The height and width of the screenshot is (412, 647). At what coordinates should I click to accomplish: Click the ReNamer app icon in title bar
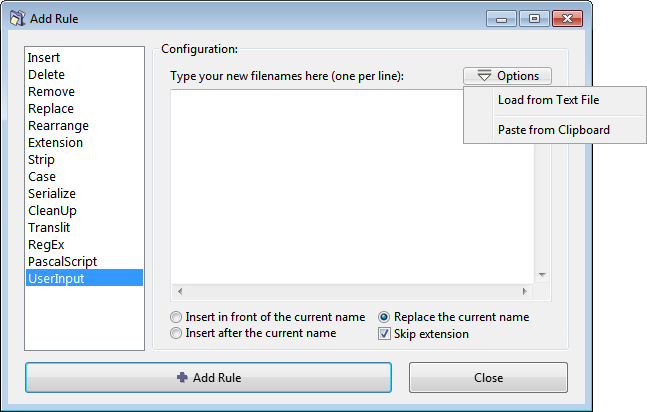(x=17, y=19)
